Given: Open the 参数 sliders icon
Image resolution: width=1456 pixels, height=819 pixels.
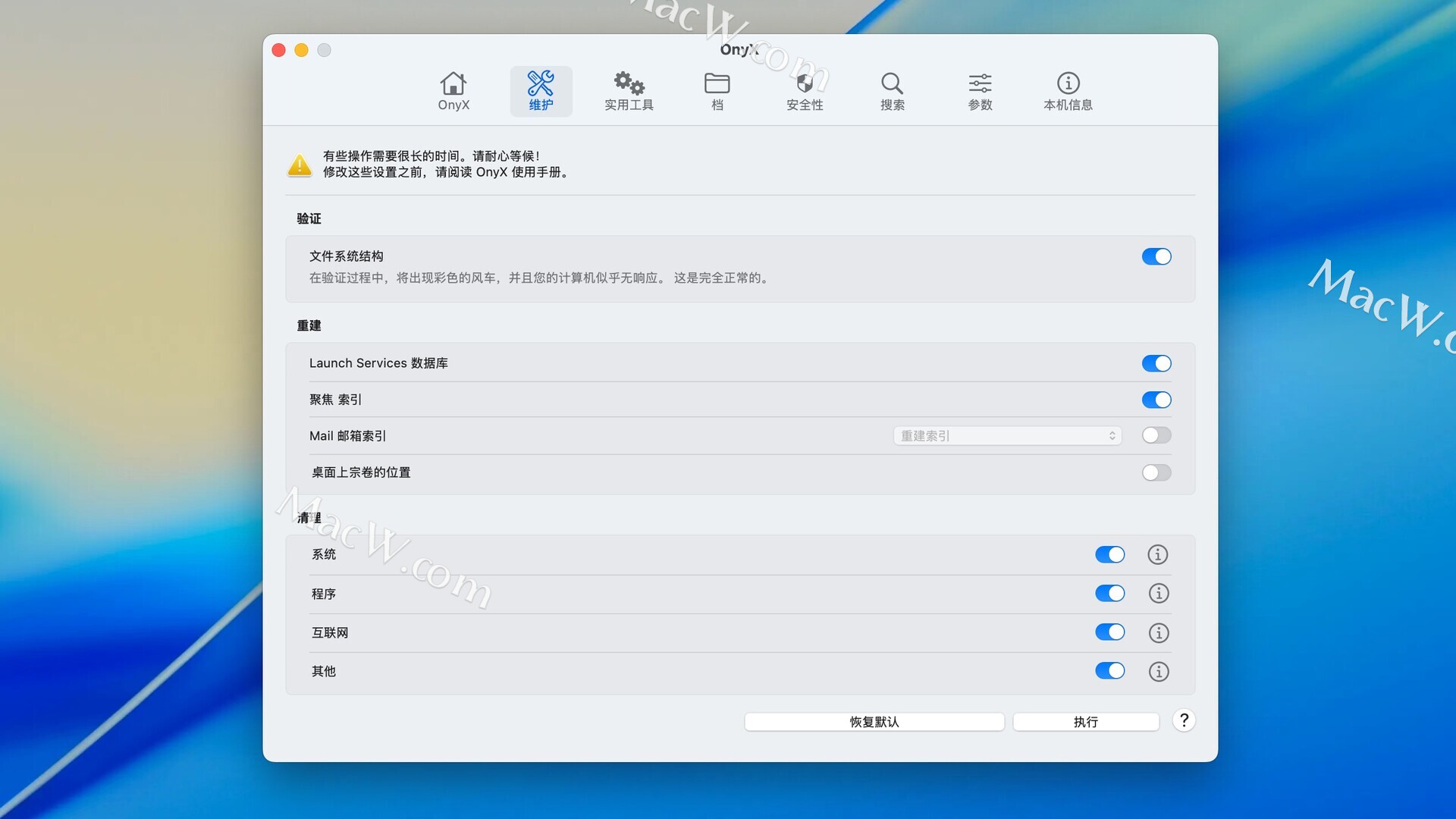Looking at the screenshot, I should coord(980,83).
